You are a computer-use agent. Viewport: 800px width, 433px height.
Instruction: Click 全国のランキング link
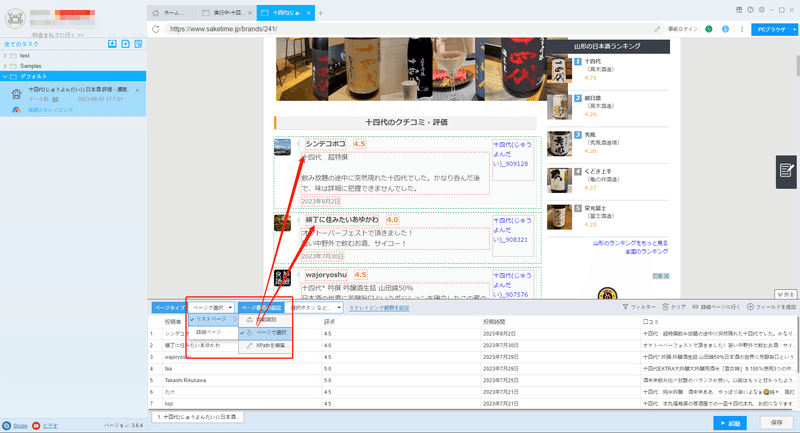pos(646,251)
